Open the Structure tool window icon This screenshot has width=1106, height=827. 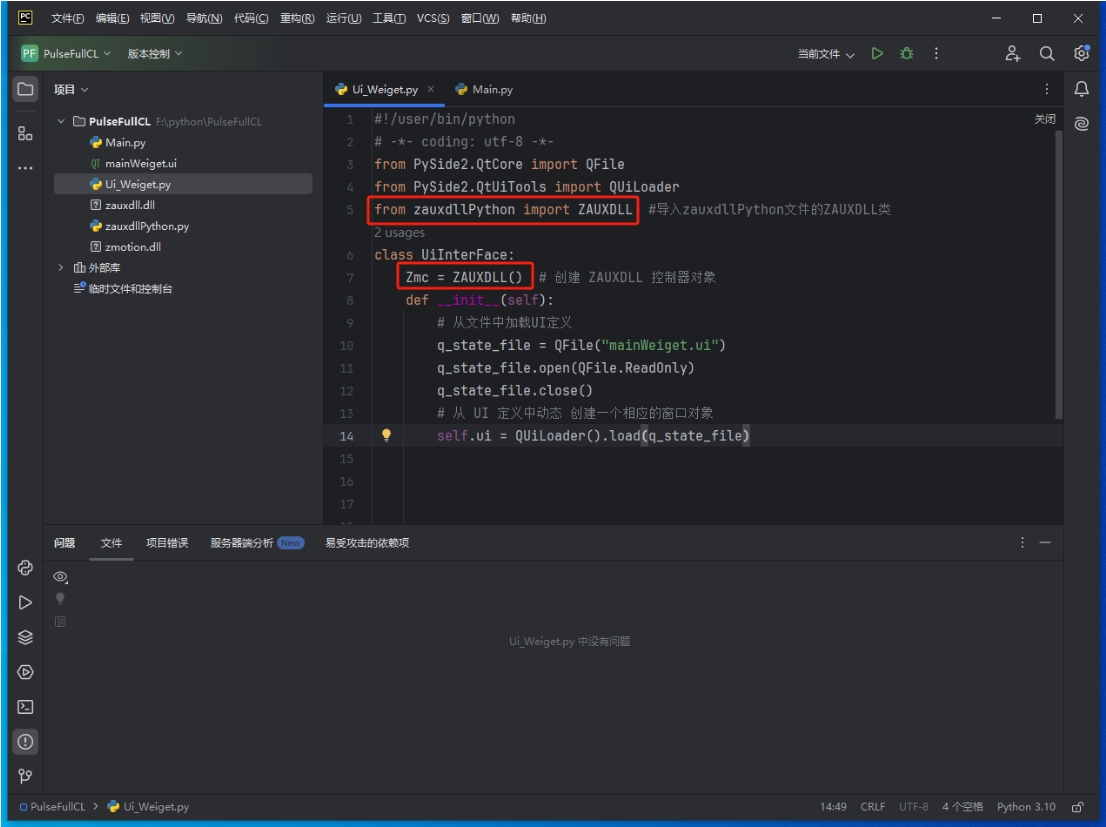pos(25,133)
